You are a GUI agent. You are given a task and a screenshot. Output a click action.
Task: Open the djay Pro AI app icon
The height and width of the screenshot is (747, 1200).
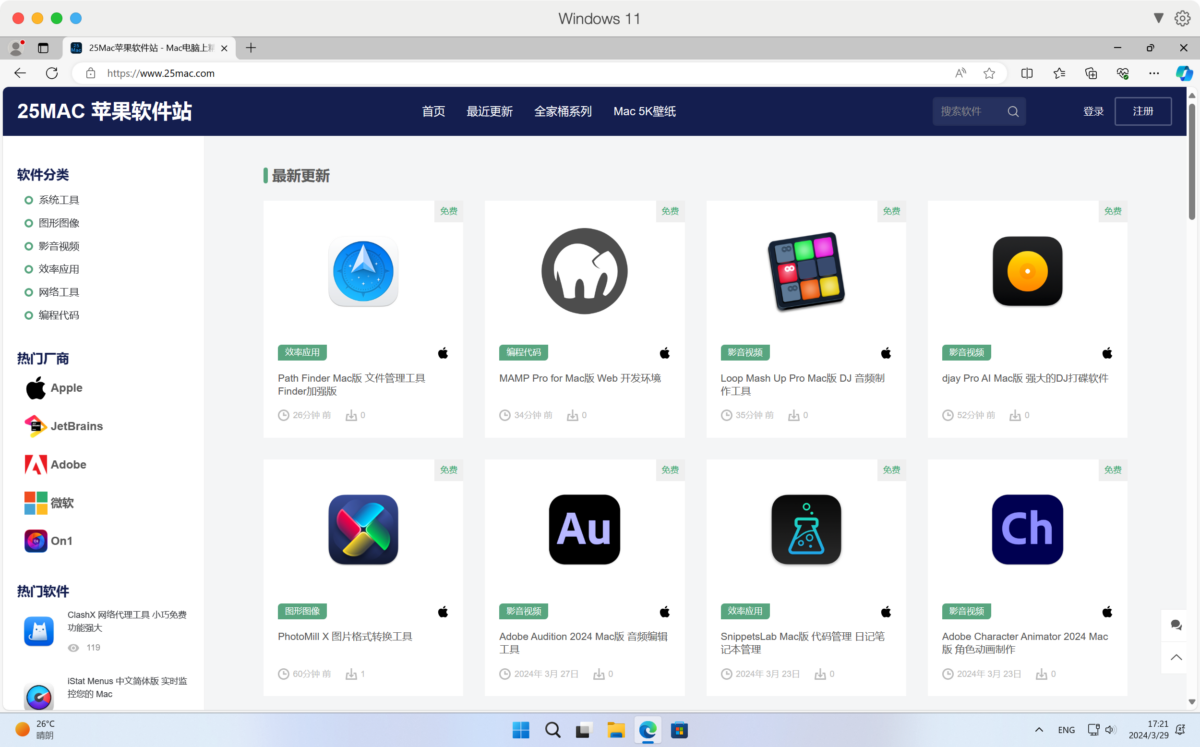point(1027,271)
